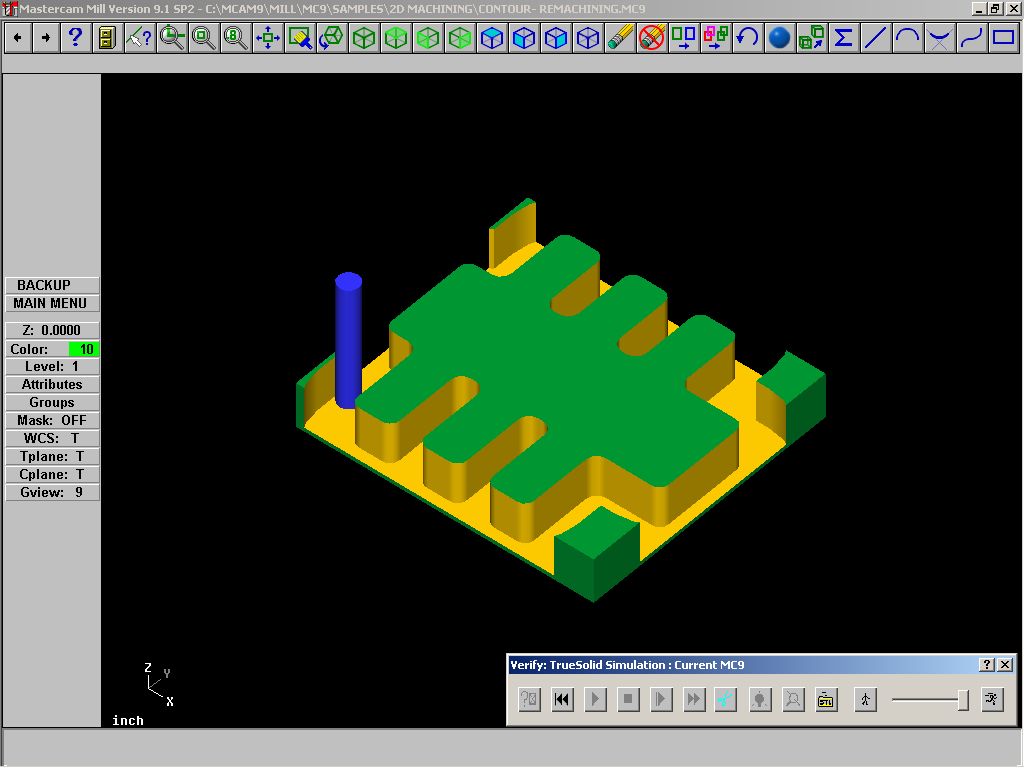Set Cplane with cyan-top blue cube

[x=492, y=38]
